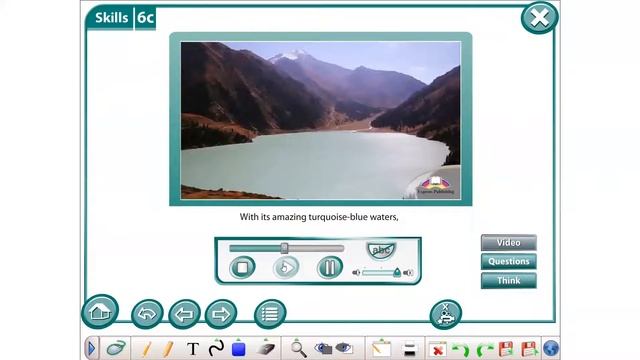The width and height of the screenshot is (640, 360).
Task: Click the video frame showing mountain lake
Action: pos(321,120)
